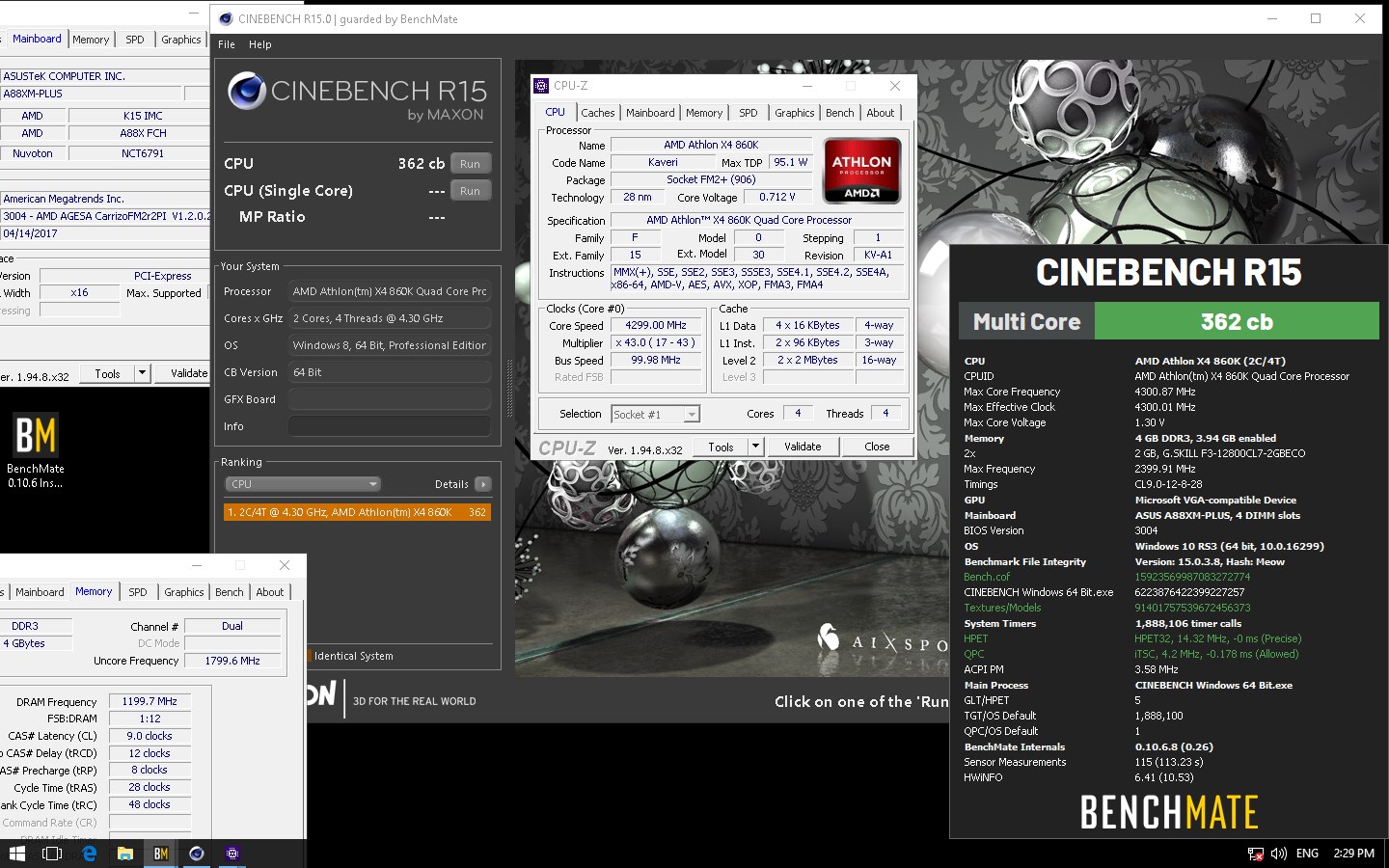Open the BenchMate desktop shortcut icon

click(x=36, y=449)
